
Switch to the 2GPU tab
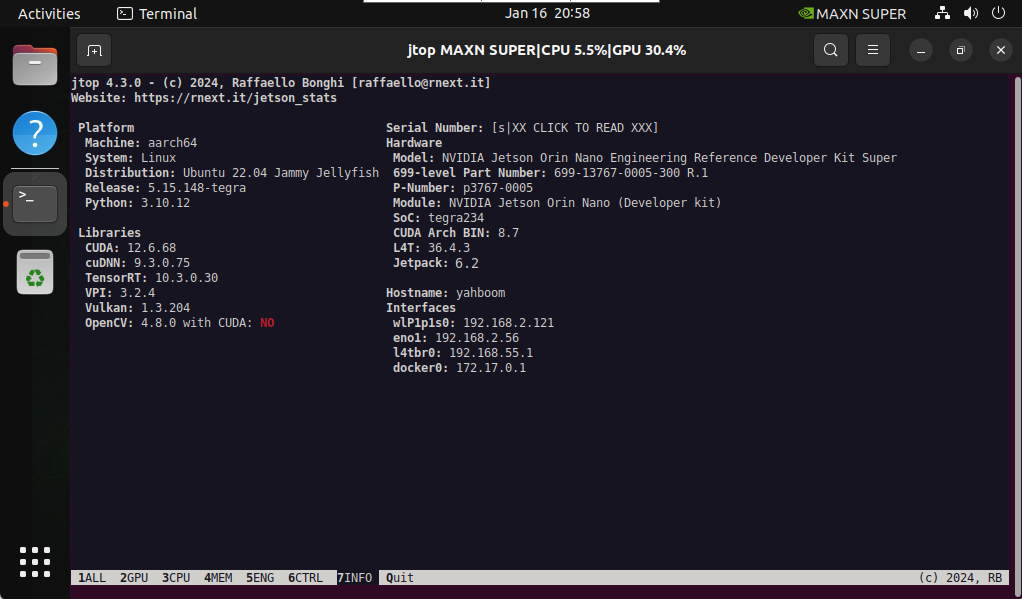134,578
